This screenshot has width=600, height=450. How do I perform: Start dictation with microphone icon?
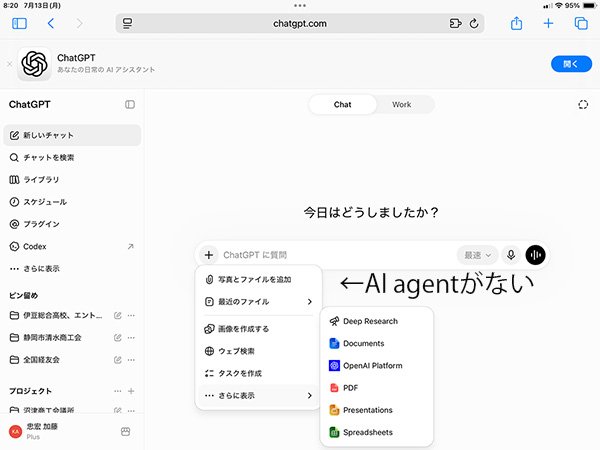point(511,255)
